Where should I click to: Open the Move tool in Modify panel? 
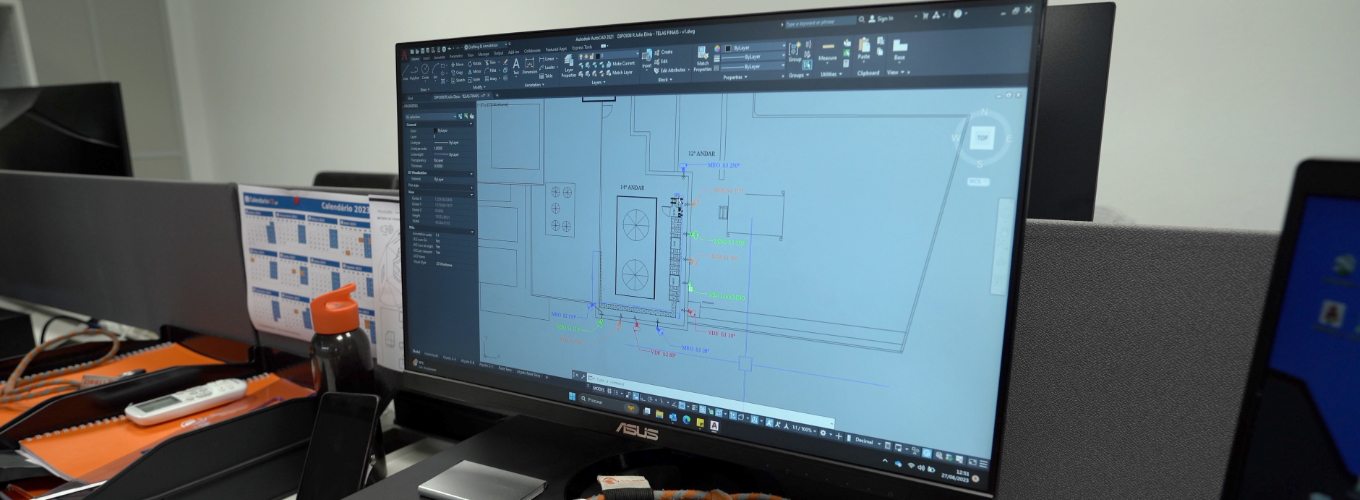pyautogui.click(x=457, y=65)
